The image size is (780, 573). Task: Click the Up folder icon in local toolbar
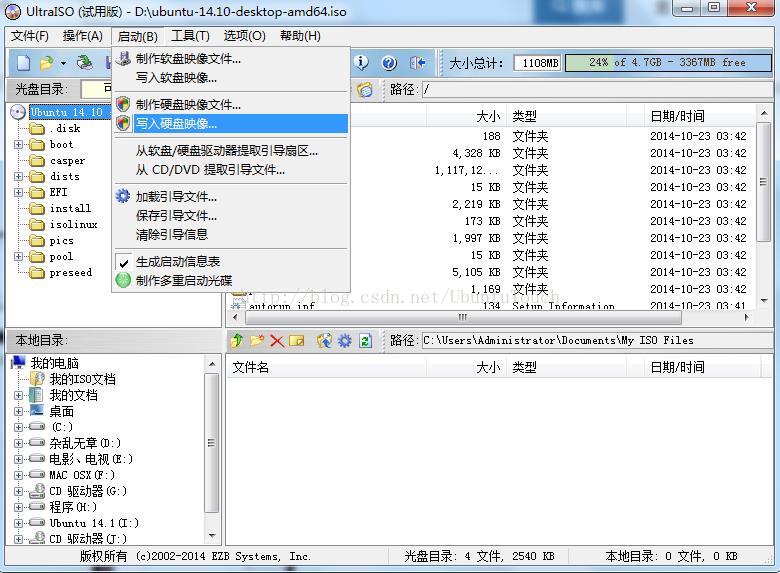pos(237,341)
